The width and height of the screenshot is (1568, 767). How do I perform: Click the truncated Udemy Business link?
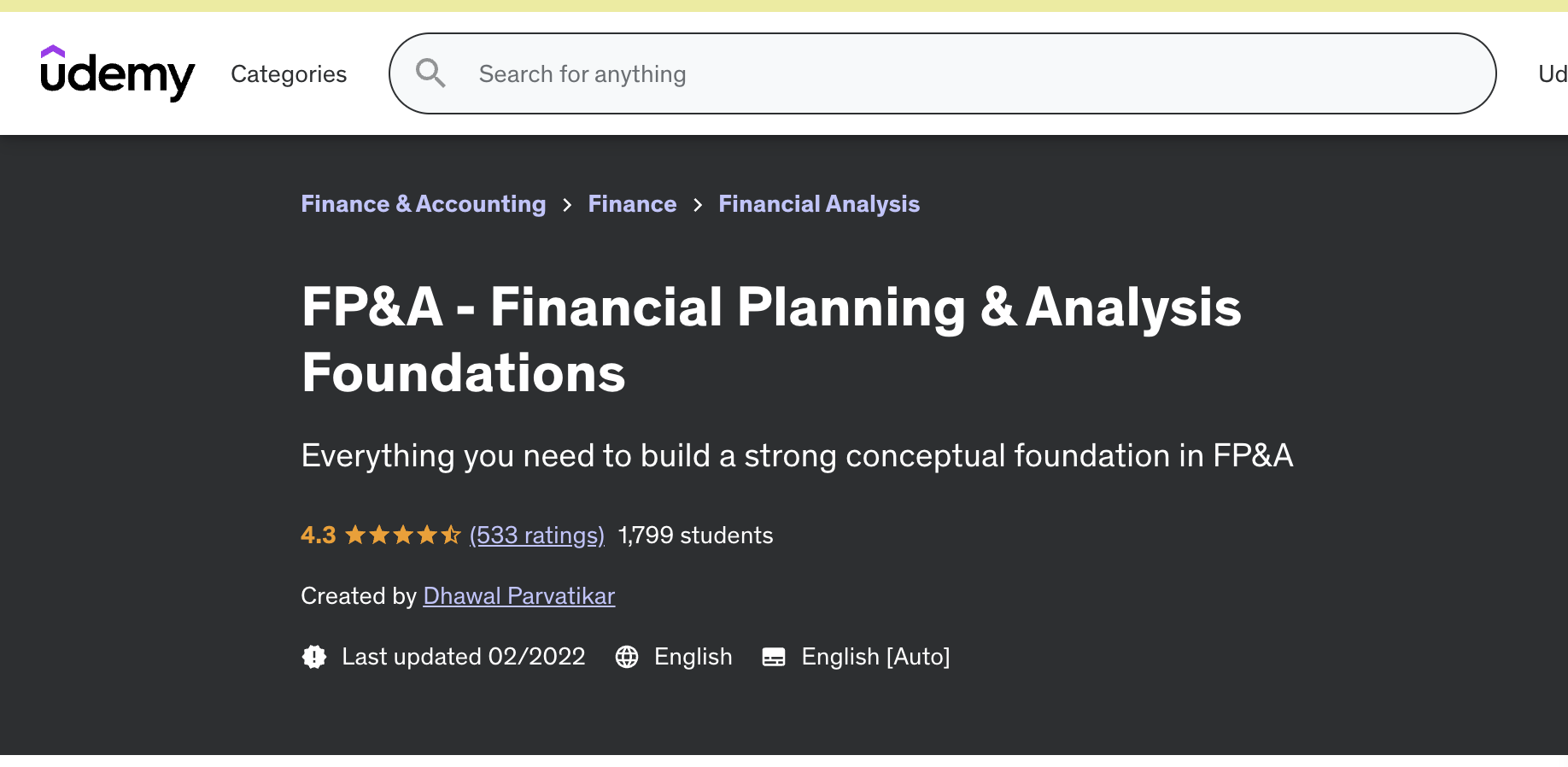(1553, 73)
